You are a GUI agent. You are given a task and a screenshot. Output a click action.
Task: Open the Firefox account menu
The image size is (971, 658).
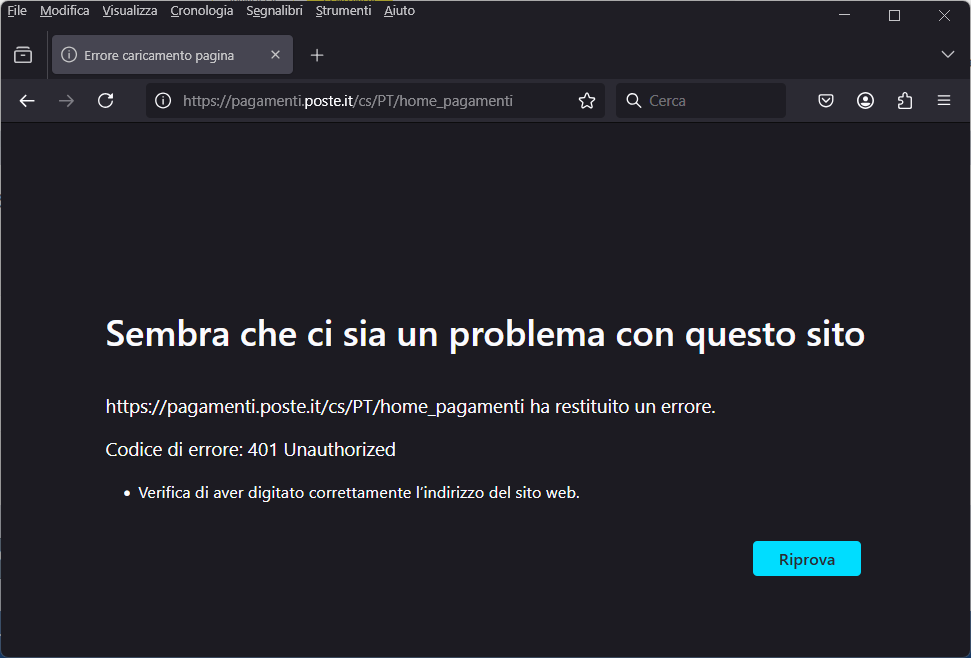[x=865, y=101]
